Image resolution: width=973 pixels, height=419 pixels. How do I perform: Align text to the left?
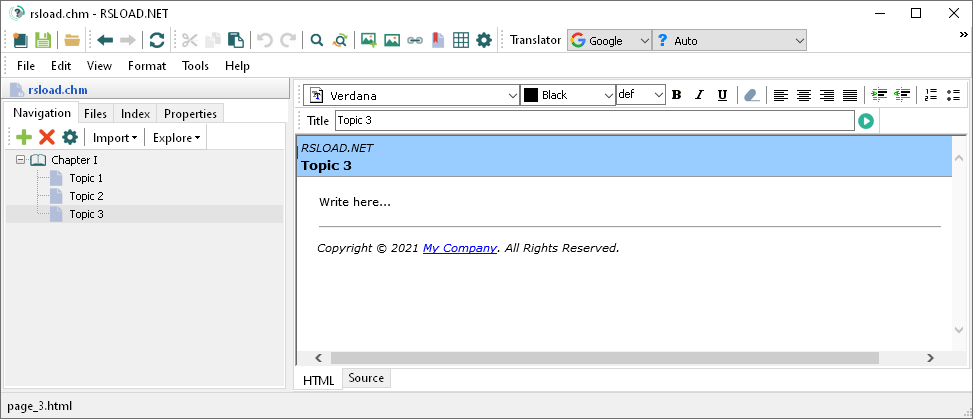(781, 95)
